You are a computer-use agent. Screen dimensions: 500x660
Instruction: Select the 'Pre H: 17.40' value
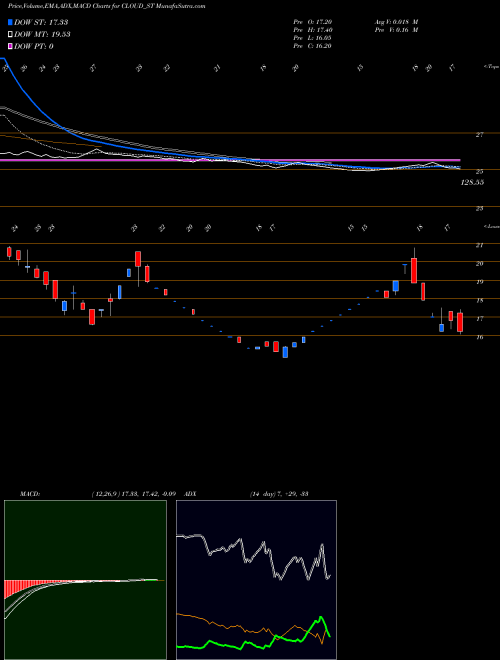(x=312, y=30)
